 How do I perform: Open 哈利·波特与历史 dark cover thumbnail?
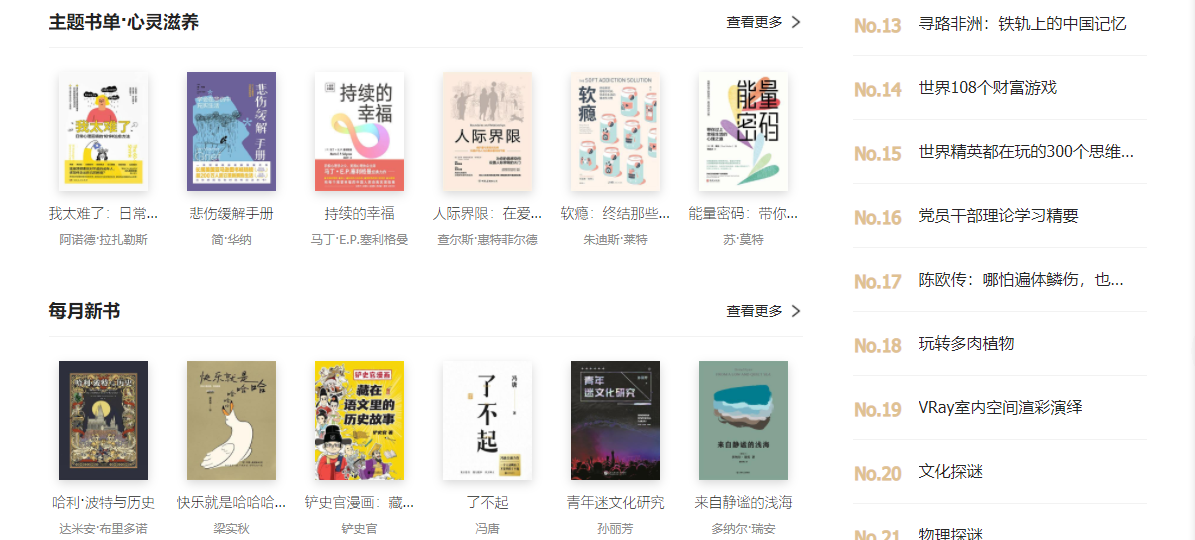[x=104, y=420]
